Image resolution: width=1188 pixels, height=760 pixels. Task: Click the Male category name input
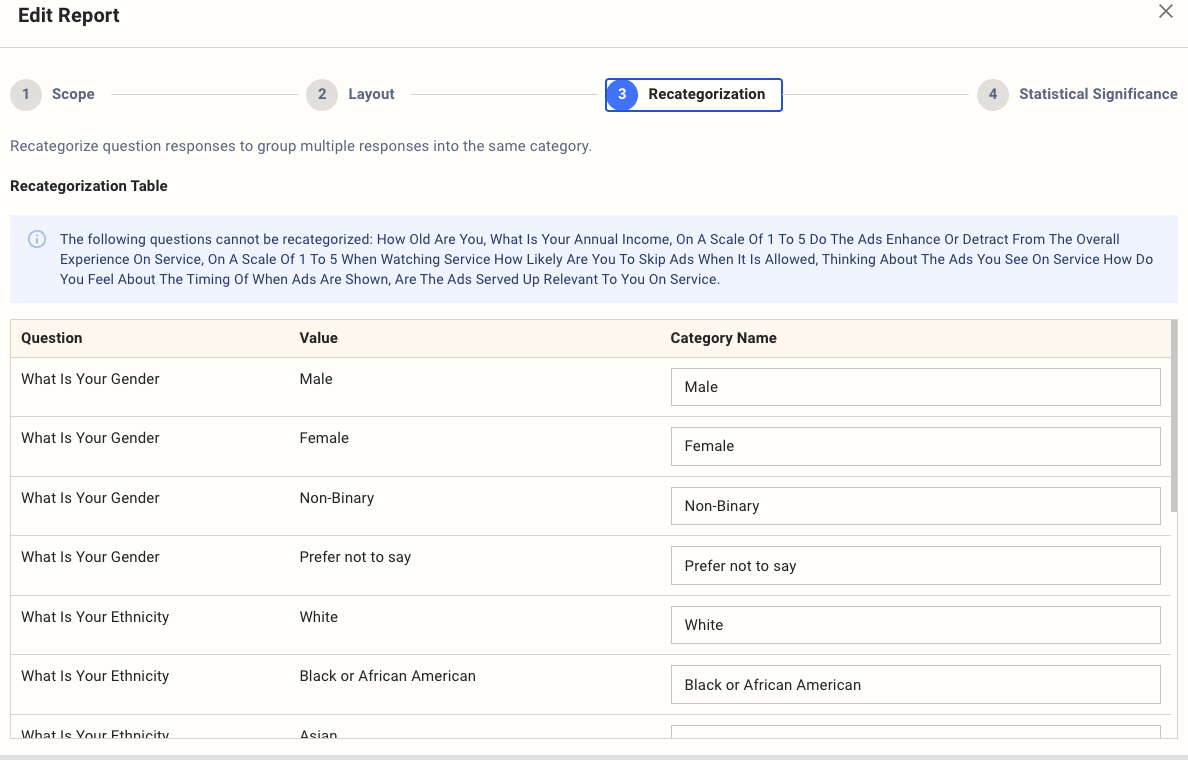click(915, 387)
